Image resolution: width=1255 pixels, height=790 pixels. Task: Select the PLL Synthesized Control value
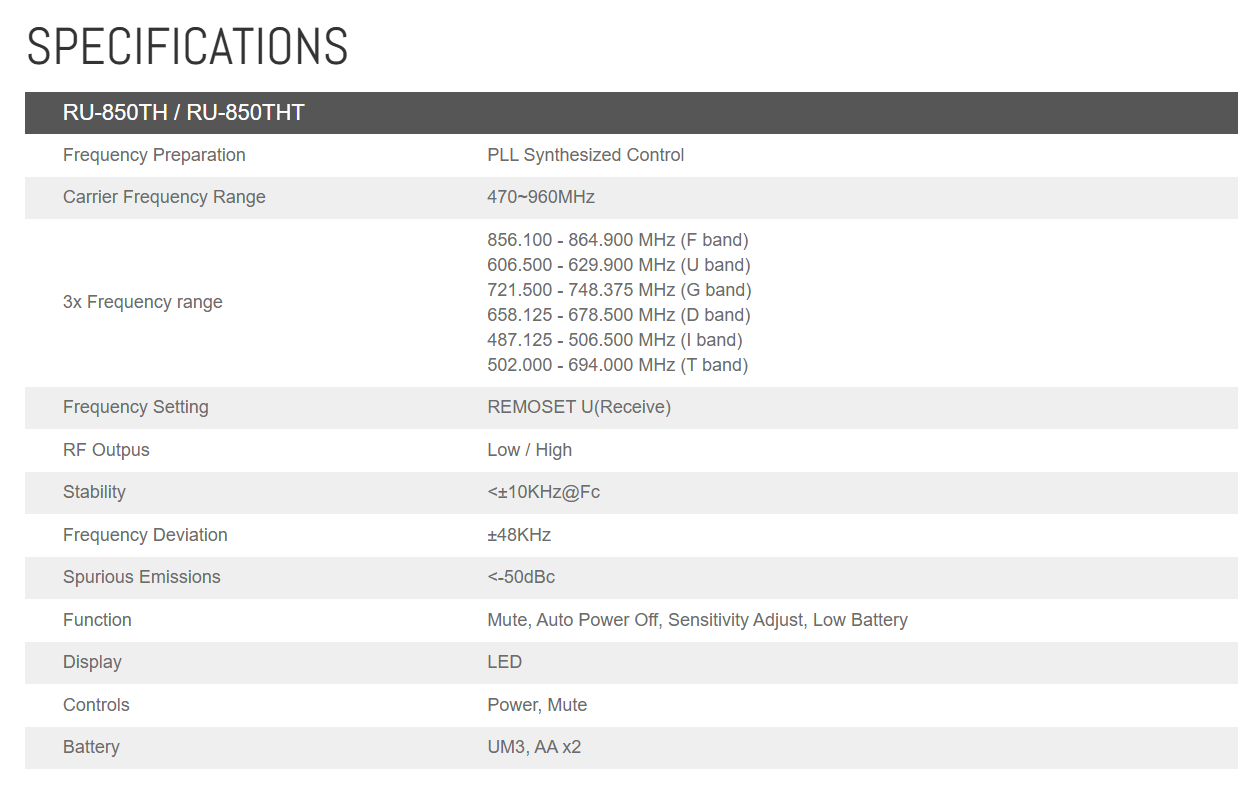point(585,155)
